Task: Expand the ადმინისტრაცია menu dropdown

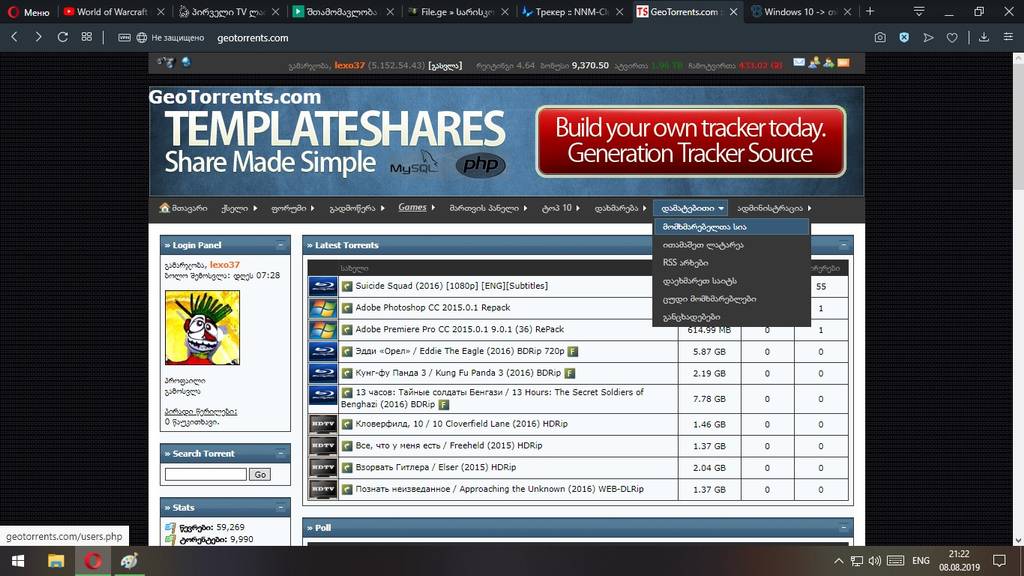Action: click(x=774, y=208)
